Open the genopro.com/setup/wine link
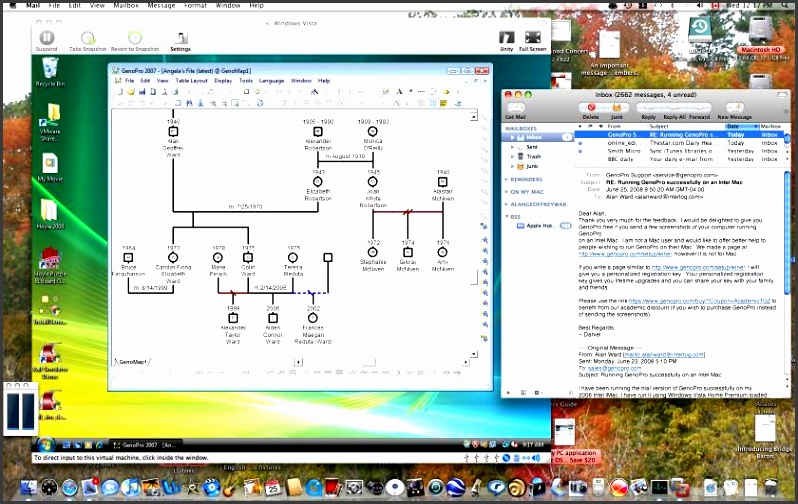The image size is (798, 504). tap(625, 254)
